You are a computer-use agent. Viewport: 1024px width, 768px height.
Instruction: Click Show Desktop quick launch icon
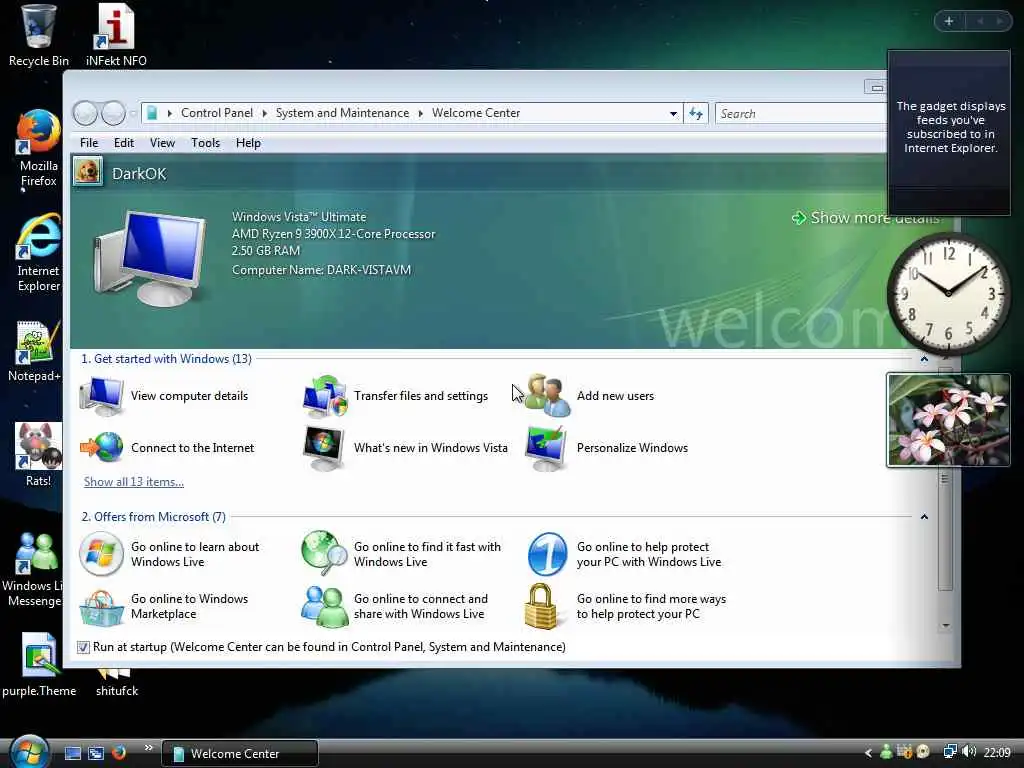(x=73, y=753)
